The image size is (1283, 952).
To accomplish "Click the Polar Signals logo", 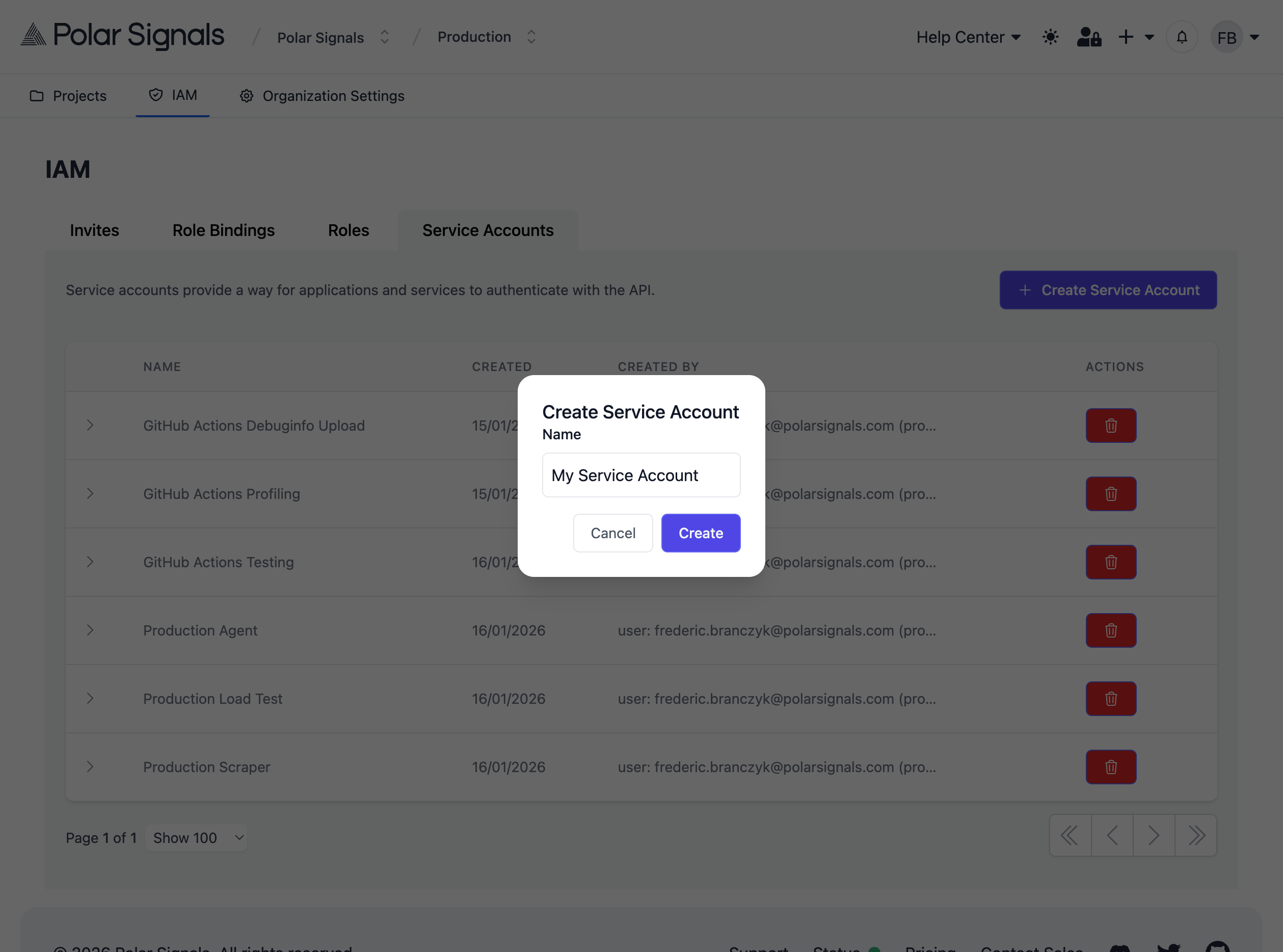I will 122,35.
